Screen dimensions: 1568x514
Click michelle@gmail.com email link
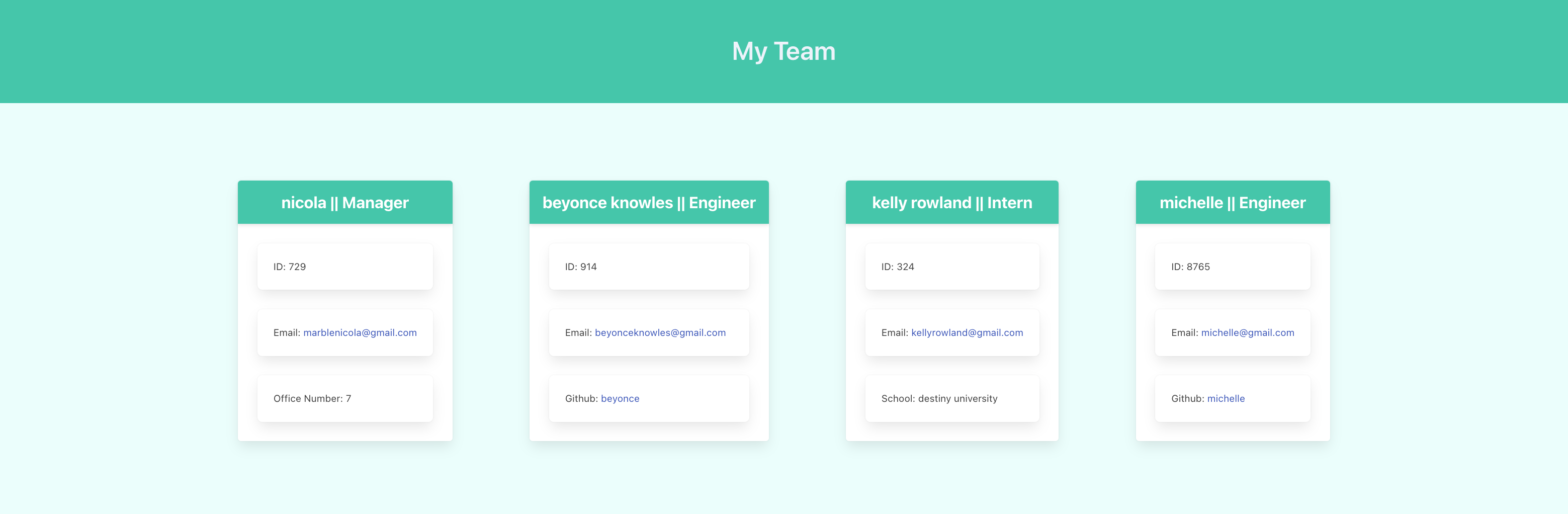1247,332
